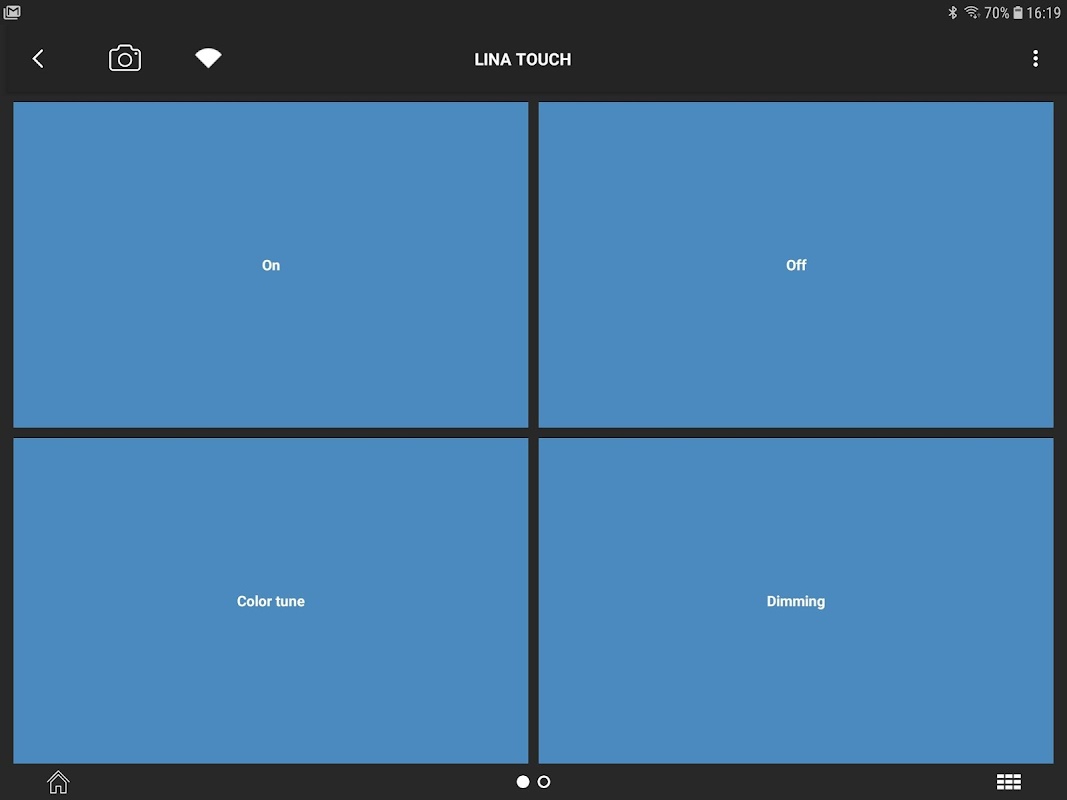Open the three-dot overflow menu
This screenshot has width=1067, height=800.
(x=1035, y=59)
